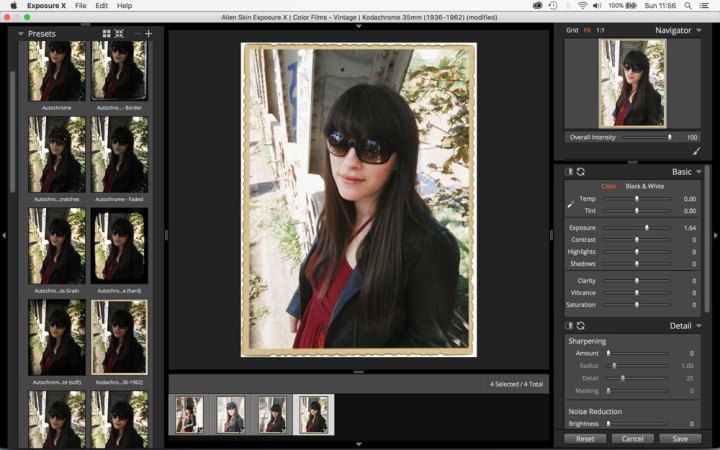
Task: Collapse the left panel with side arrow
Action: click(x=4, y=235)
